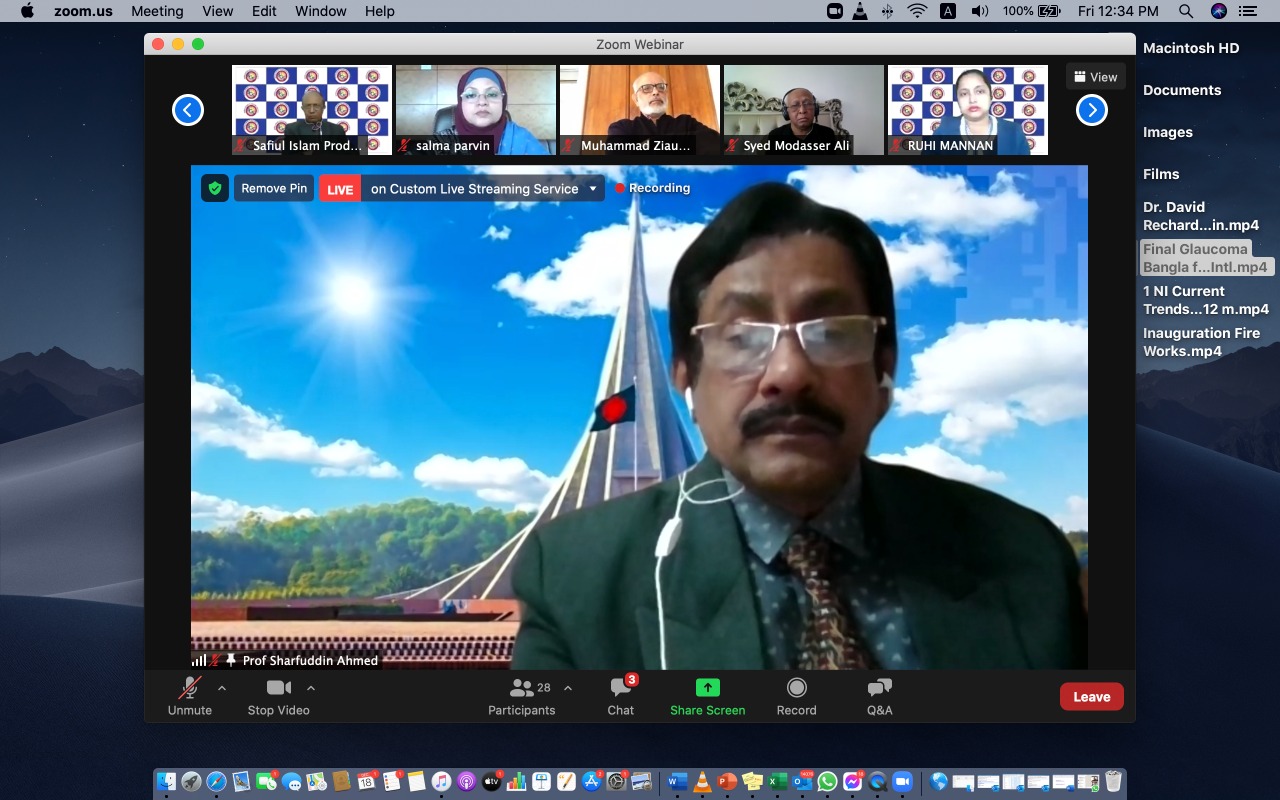Open the View layout button
Screen dimensions: 1280x800
pos(1095,77)
